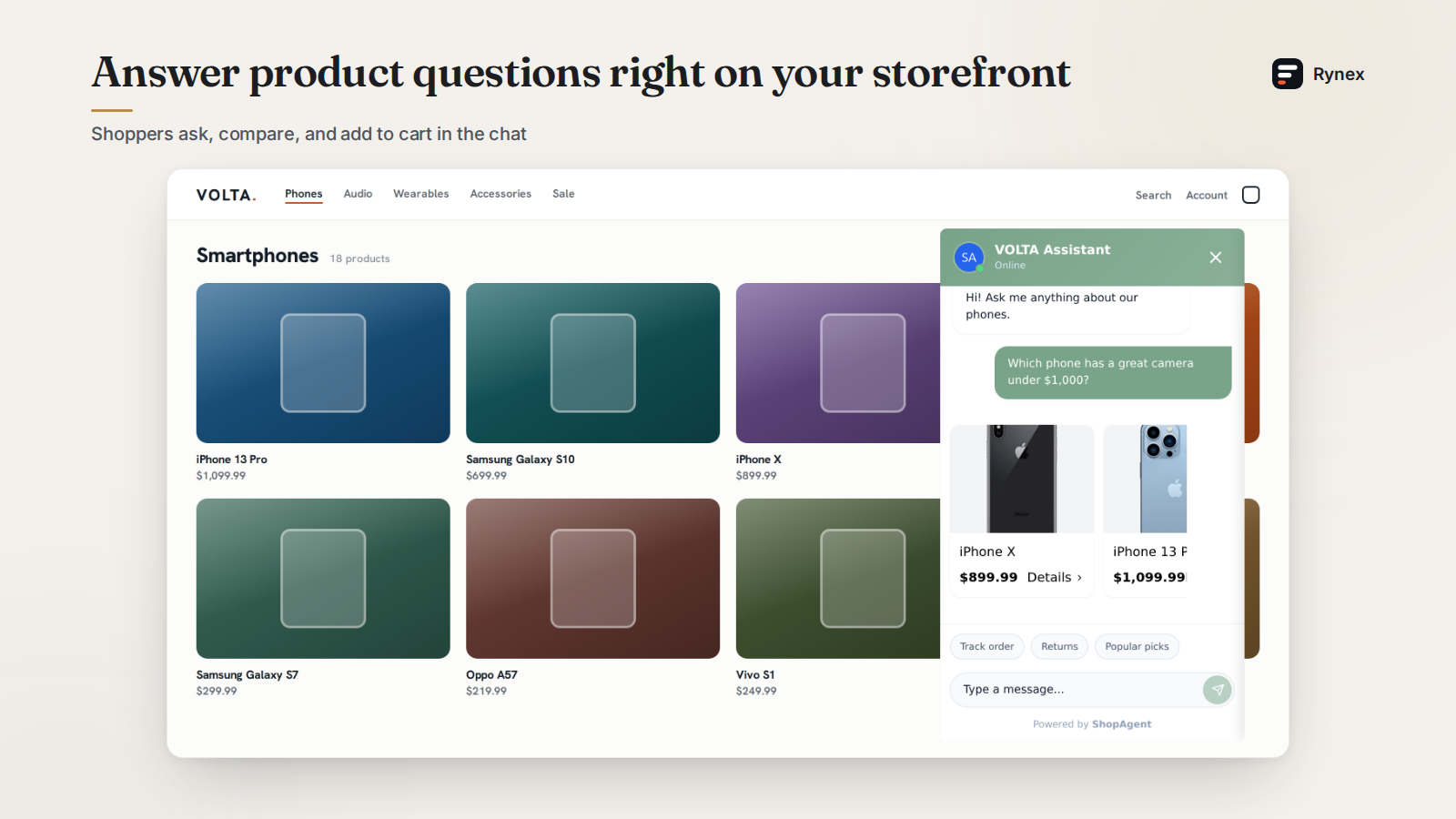Click the $899.99 price in chat
1456x819 pixels.
[x=988, y=577]
